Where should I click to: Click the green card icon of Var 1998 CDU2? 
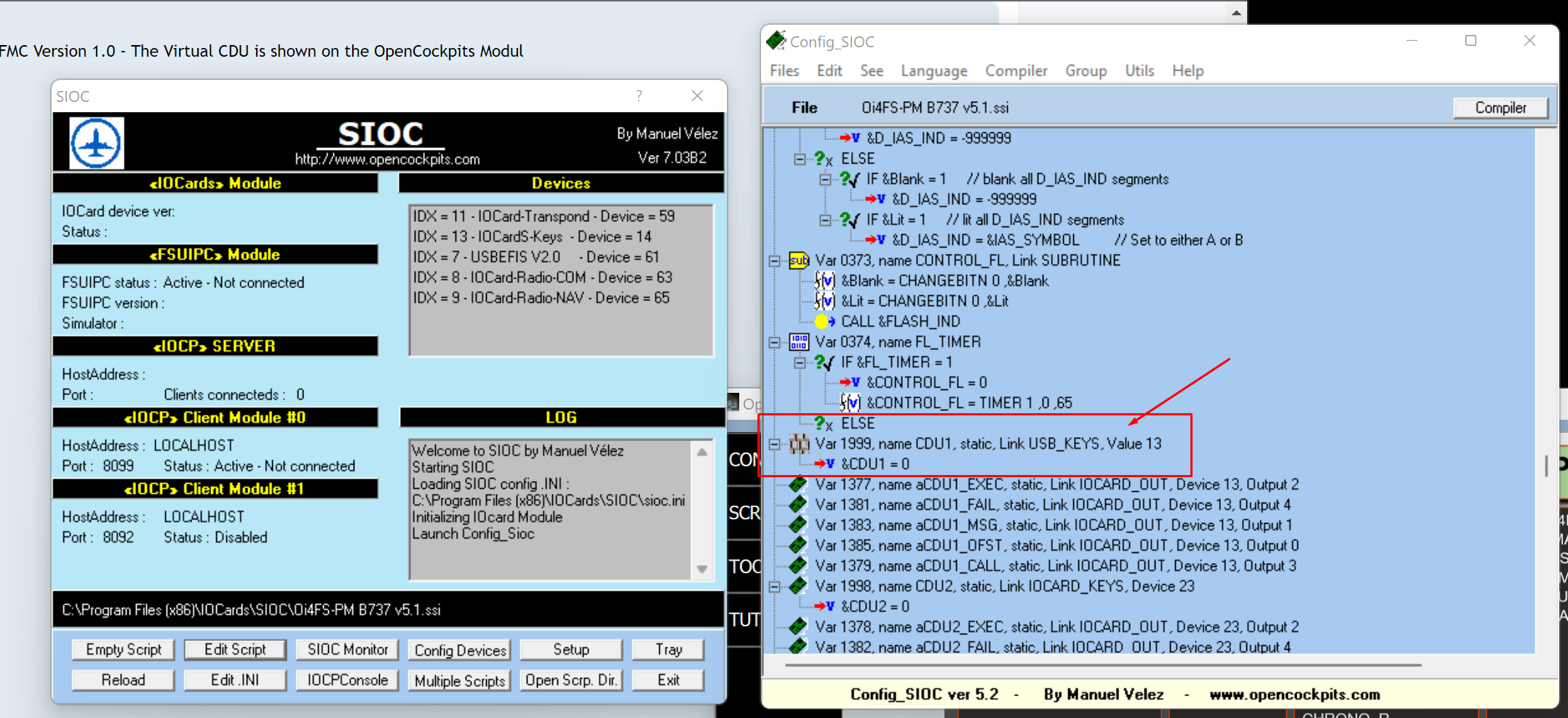click(x=799, y=586)
